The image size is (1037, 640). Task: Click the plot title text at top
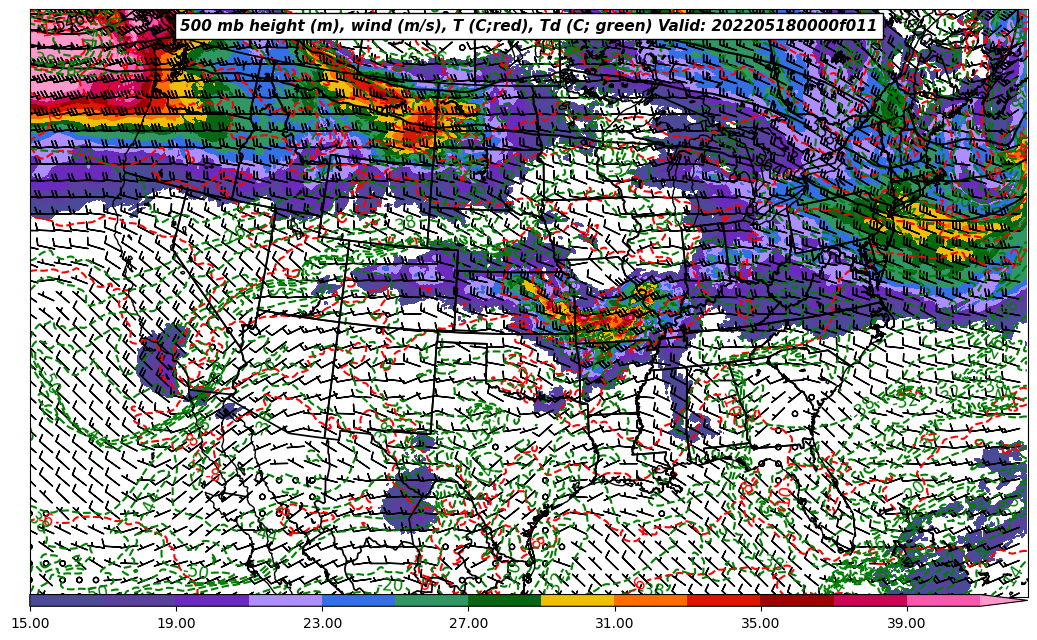click(528, 26)
